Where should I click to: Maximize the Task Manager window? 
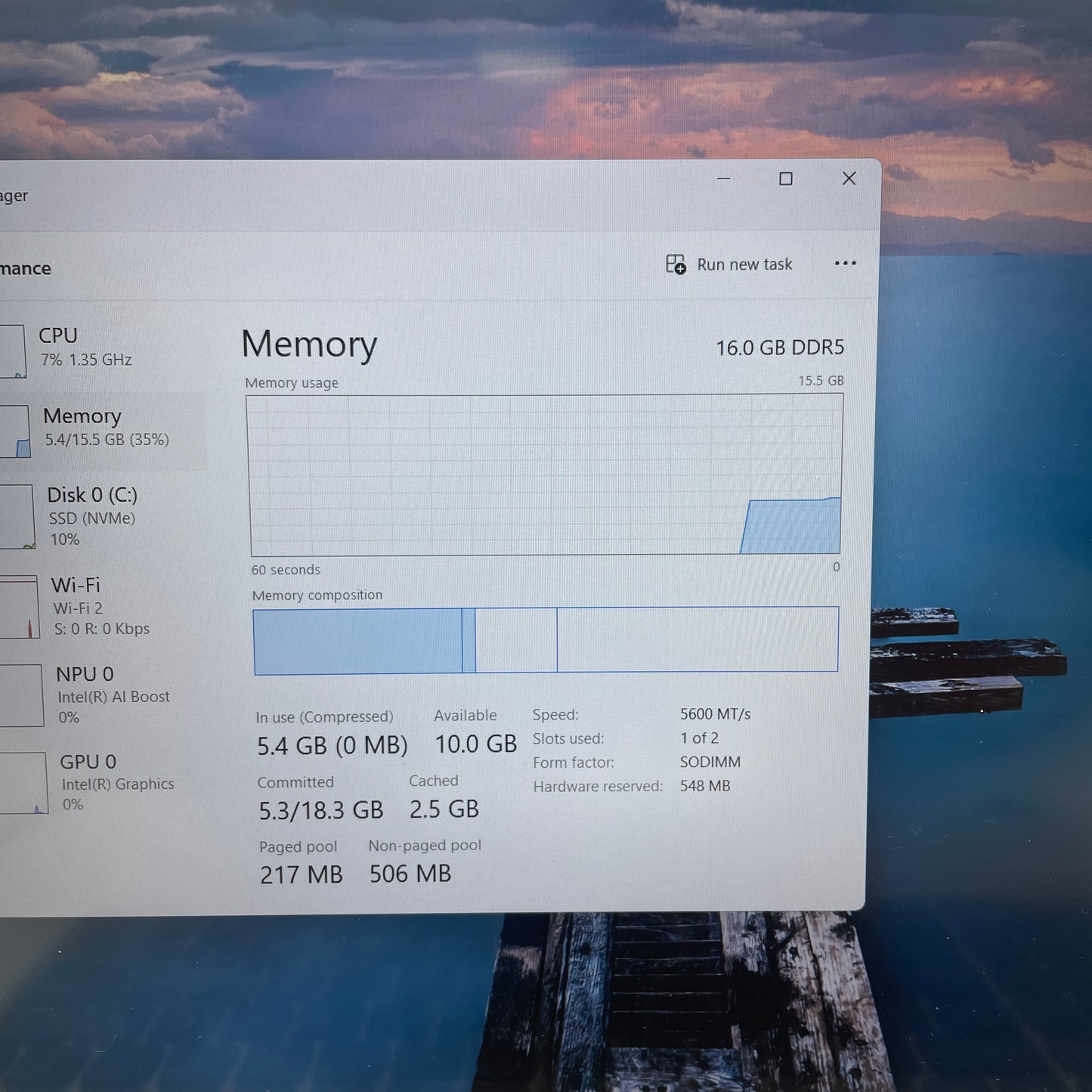pyautogui.click(x=786, y=179)
